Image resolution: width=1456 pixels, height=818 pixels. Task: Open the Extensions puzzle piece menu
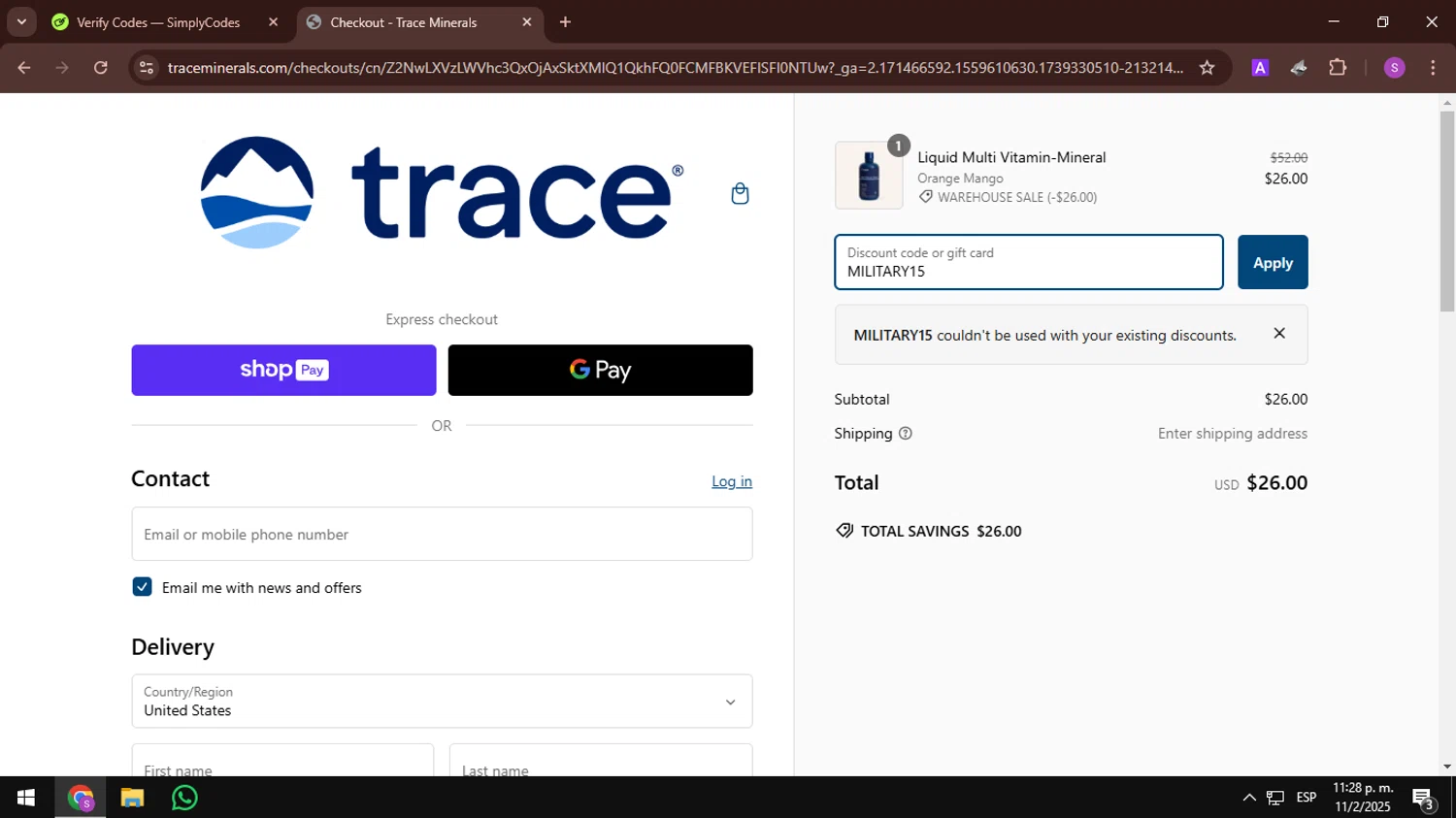point(1338,68)
